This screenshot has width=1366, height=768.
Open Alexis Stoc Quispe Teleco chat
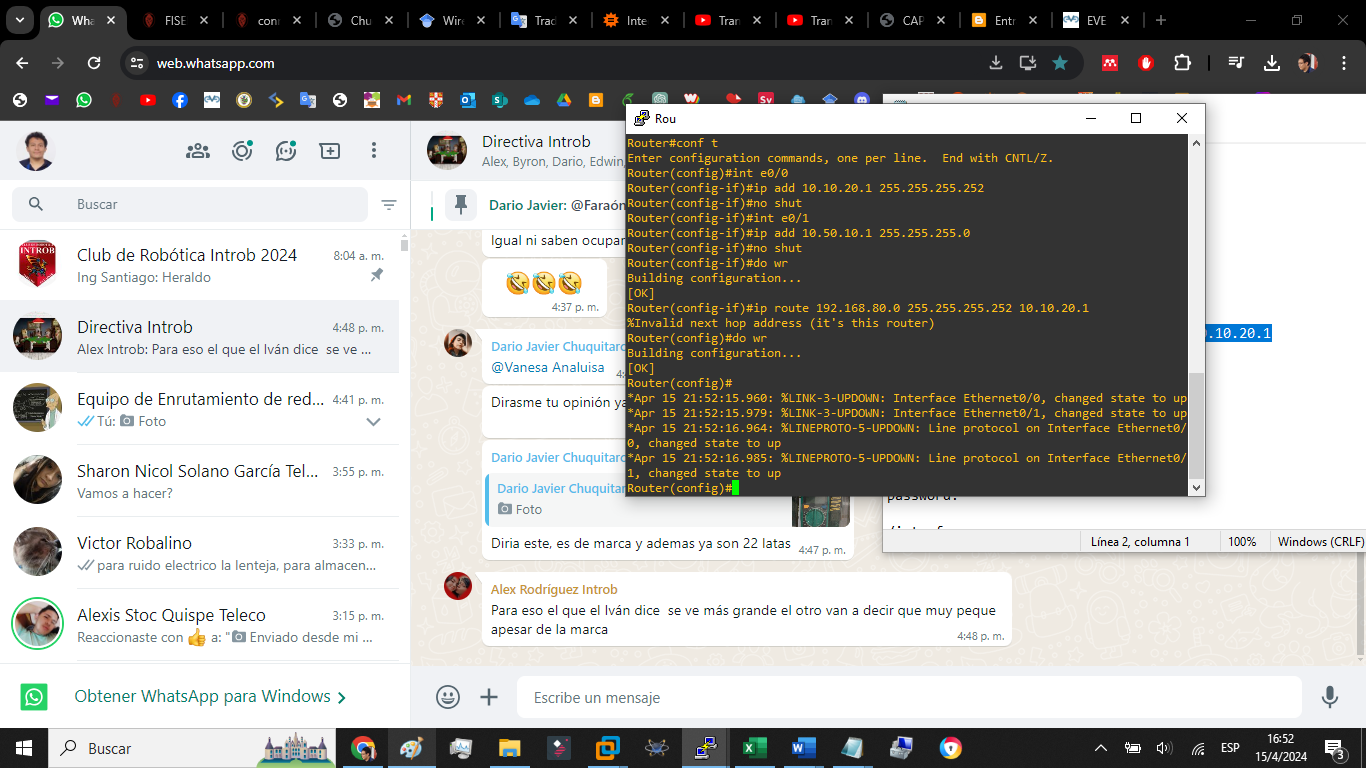click(x=200, y=626)
